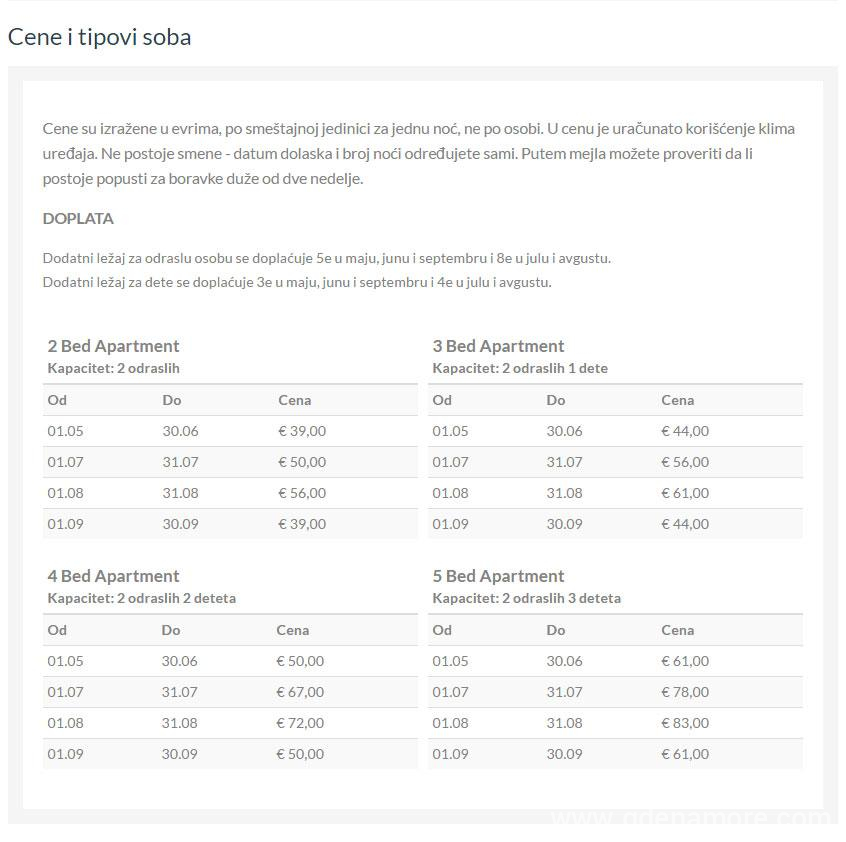Viewport: 846px width, 842px height.
Task: Click the € 50,00 July price in 2 Bed table
Action: pyautogui.click(x=302, y=462)
